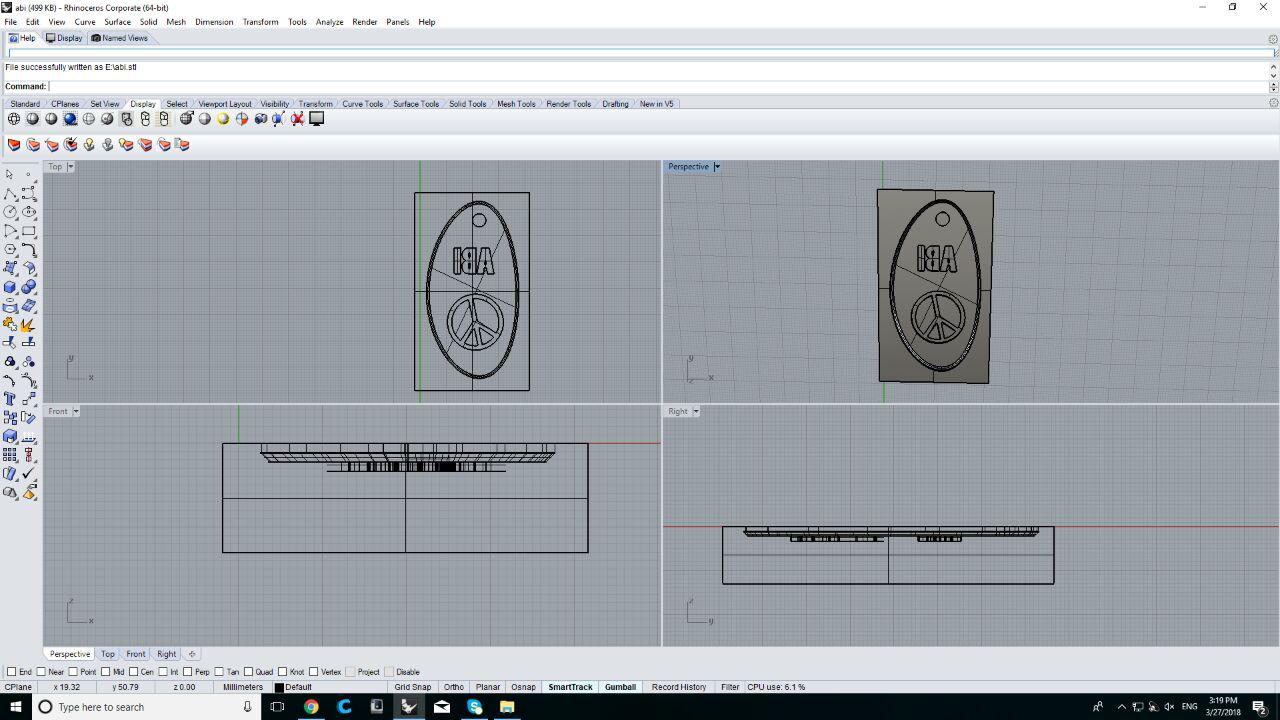Screen dimensions: 1280x720
Task: Open the Top viewport dropdown arrow
Action: 70,167
